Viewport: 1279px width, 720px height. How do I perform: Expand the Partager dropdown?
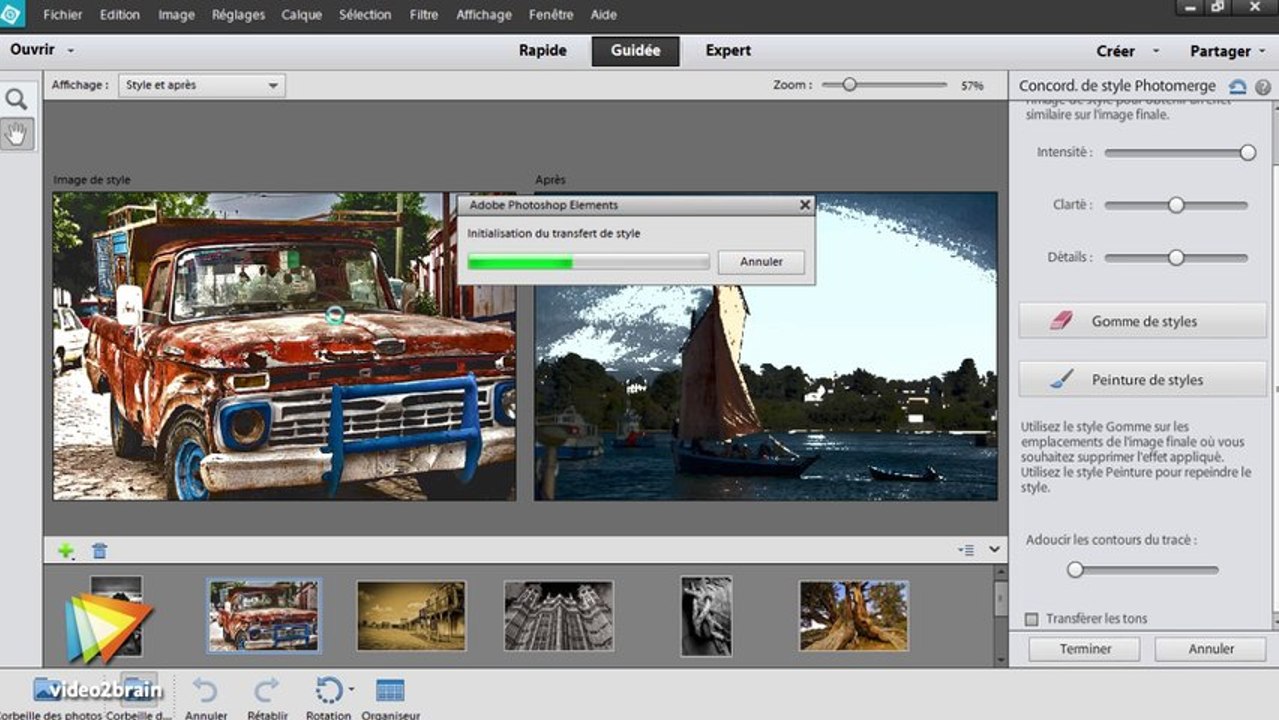pyautogui.click(x=1262, y=51)
